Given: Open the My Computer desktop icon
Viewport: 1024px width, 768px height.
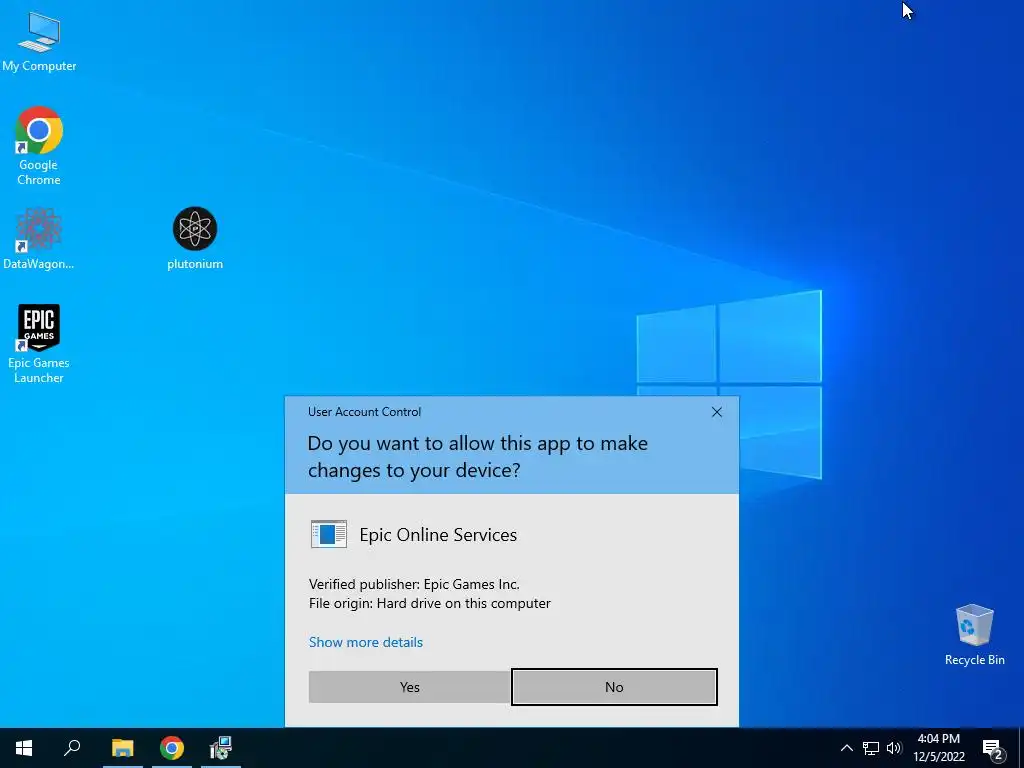Looking at the screenshot, I should (39, 40).
